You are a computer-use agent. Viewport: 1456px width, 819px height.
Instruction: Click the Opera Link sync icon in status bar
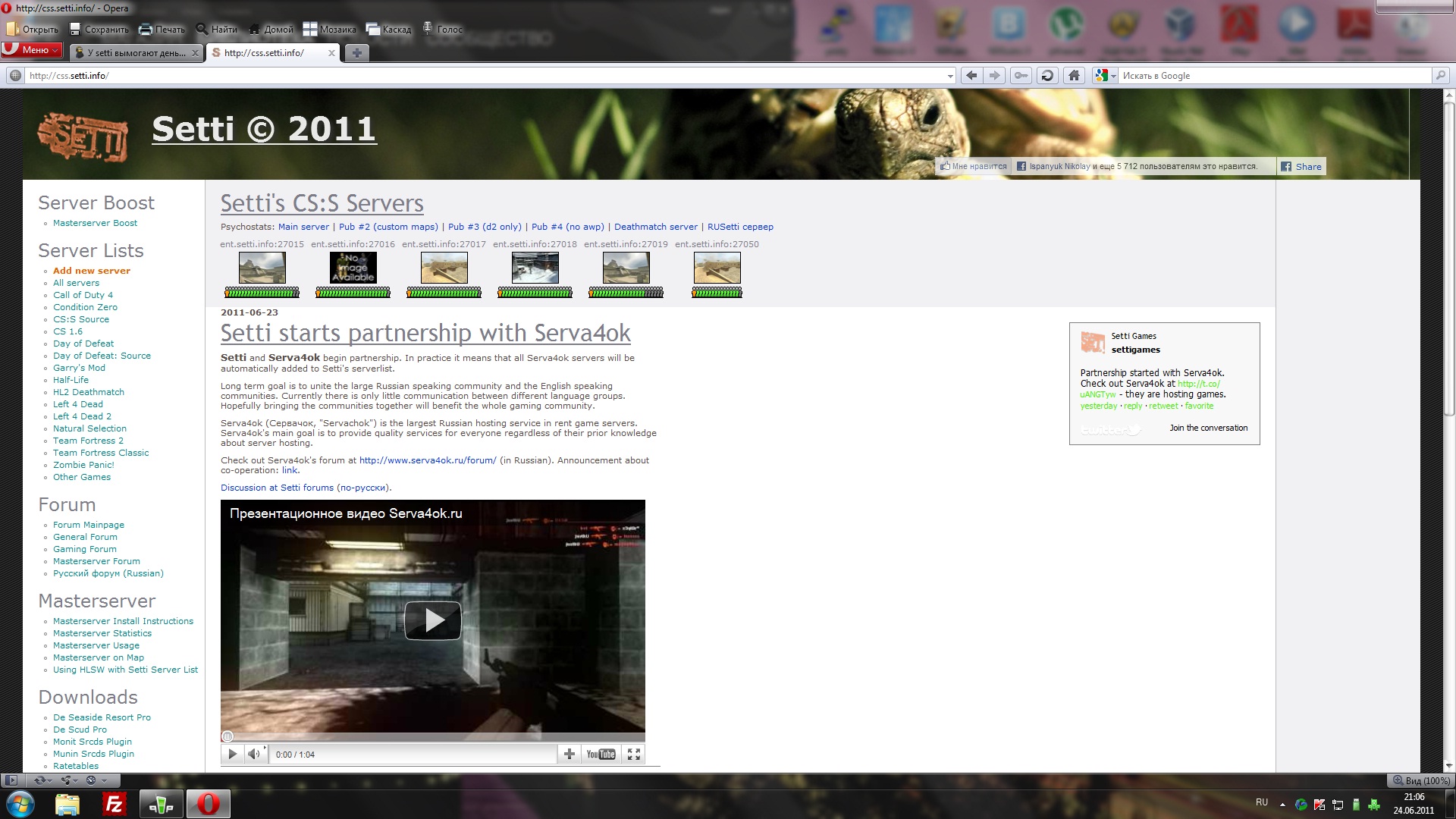[40, 780]
